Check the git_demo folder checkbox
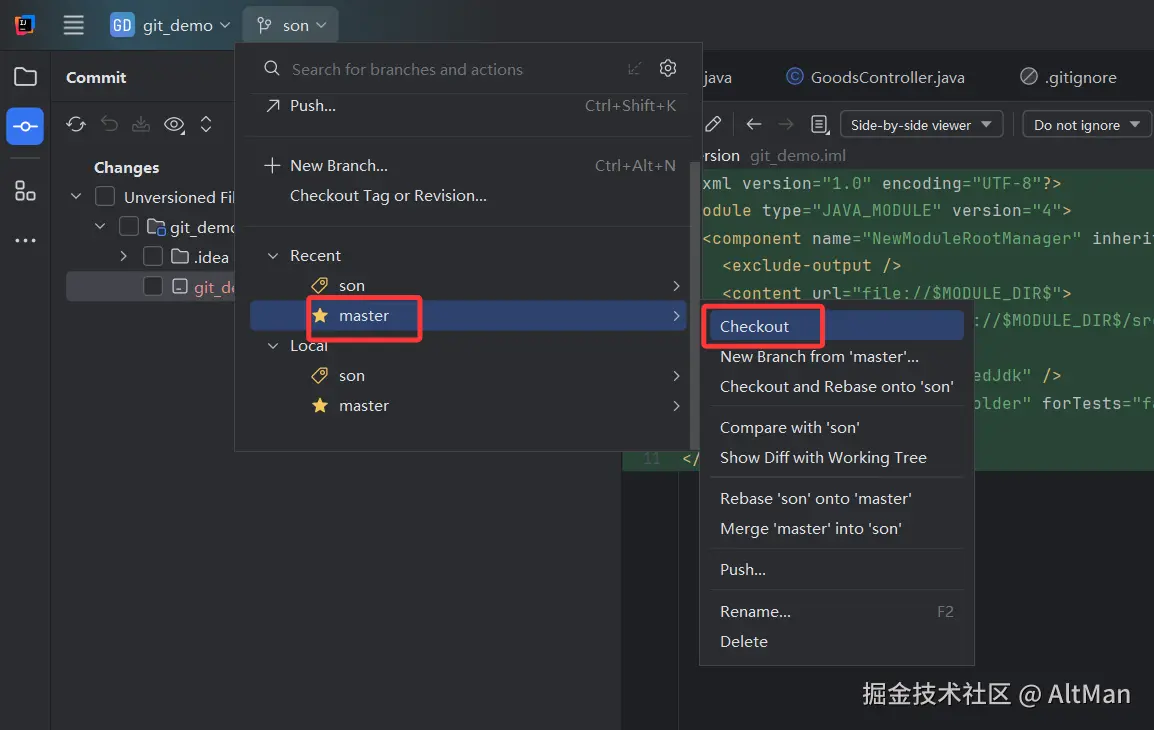Screen dimensions: 1154x730 (129, 227)
